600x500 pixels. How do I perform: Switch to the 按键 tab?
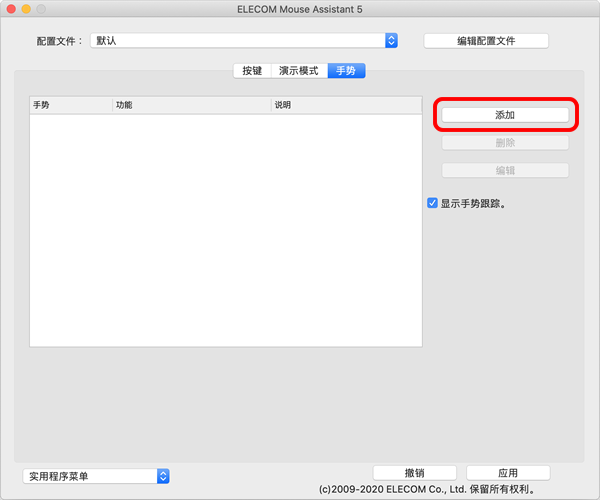(x=252, y=71)
